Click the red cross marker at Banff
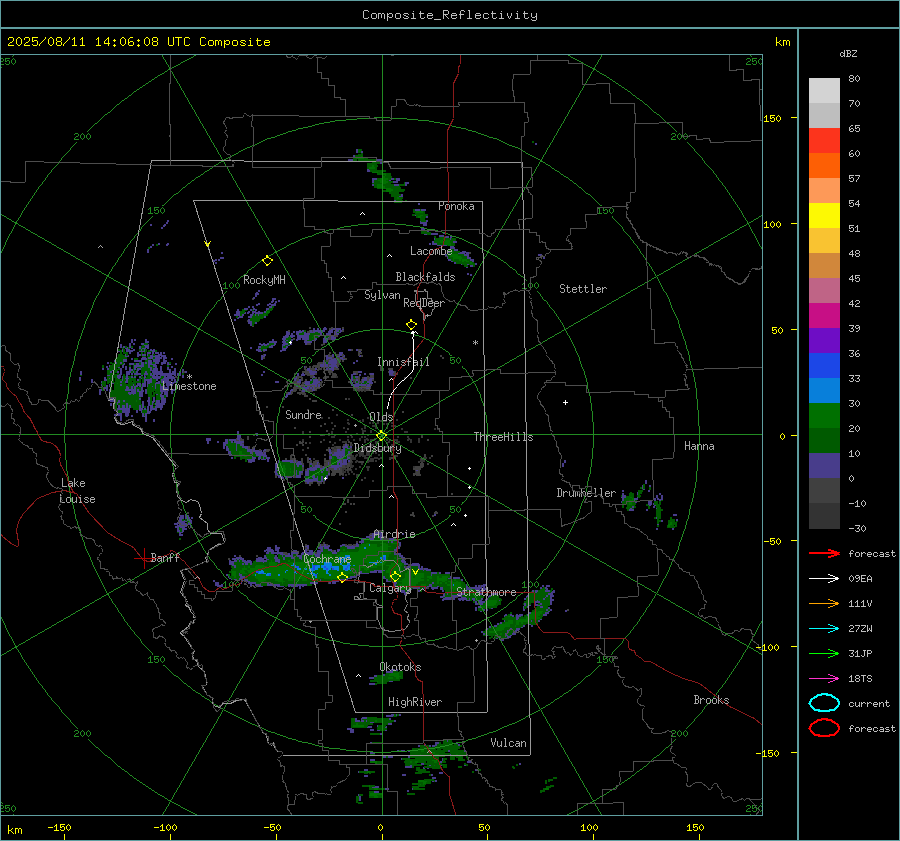The width and height of the screenshot is (900, 841). coord(143,557)
